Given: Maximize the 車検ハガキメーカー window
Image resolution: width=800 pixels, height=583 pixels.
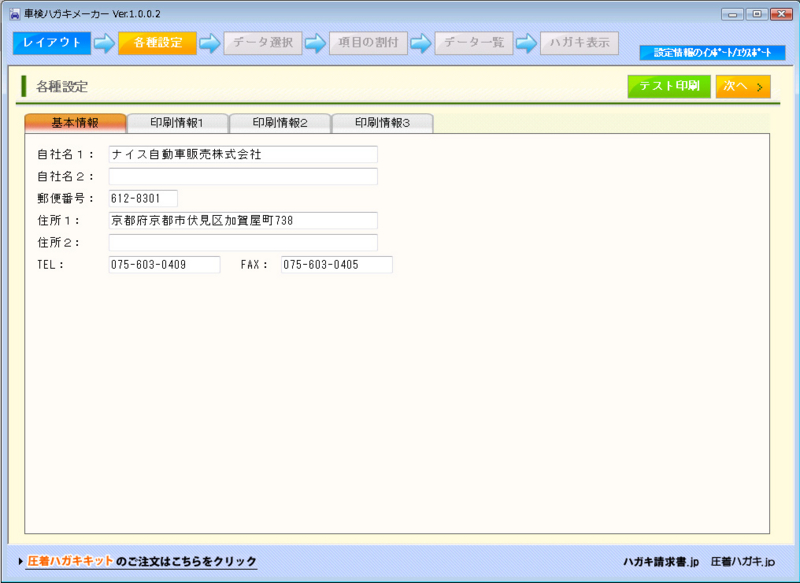Looking at the screenshot, I should click(757, 14).
